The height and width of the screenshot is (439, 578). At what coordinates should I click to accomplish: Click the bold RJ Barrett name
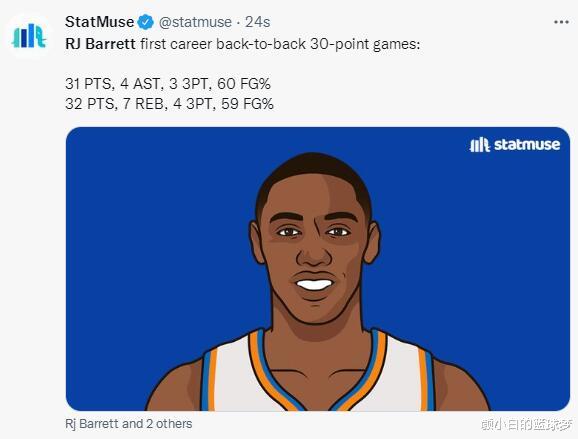[x=100, y=44]
